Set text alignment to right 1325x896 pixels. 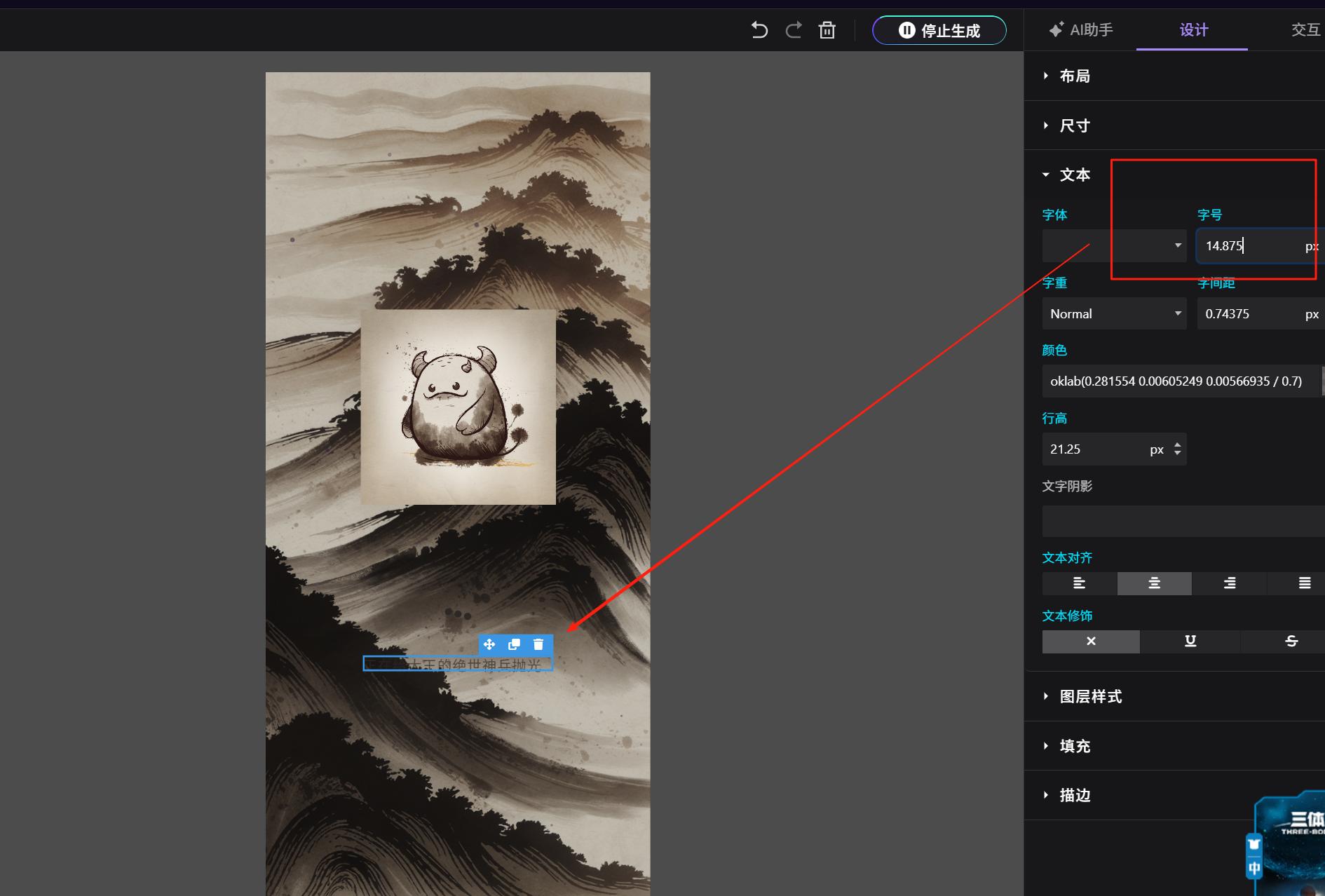[1230, 583]
